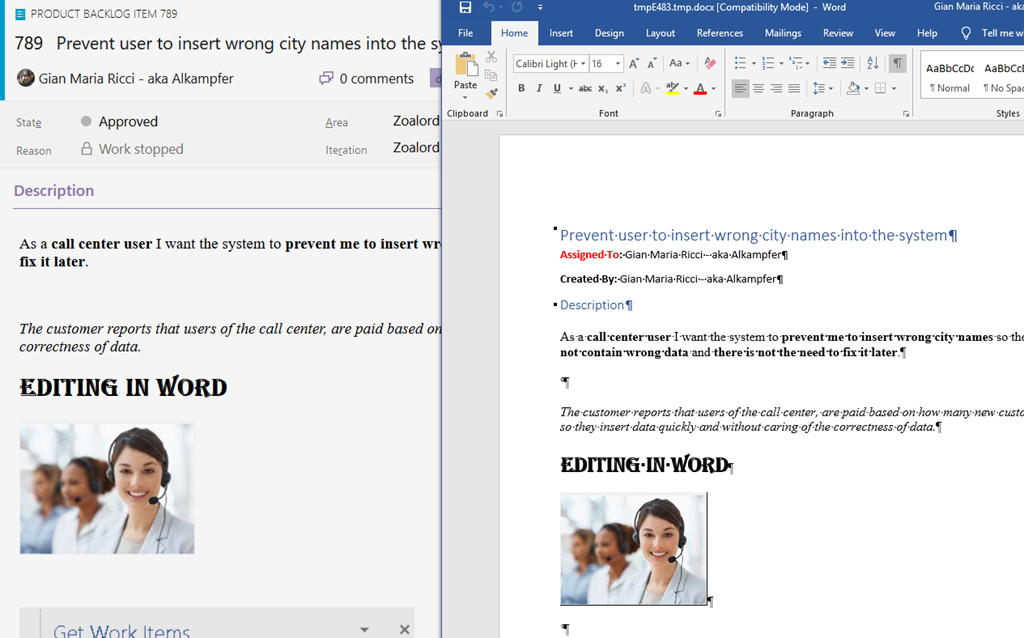Open the Text Highlight Color swatch

pyautogui.click(x=673, y=89)
